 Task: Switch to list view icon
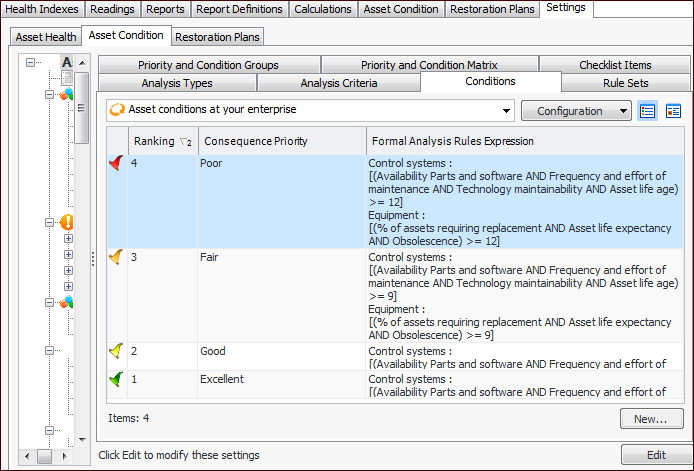point(648,111)
